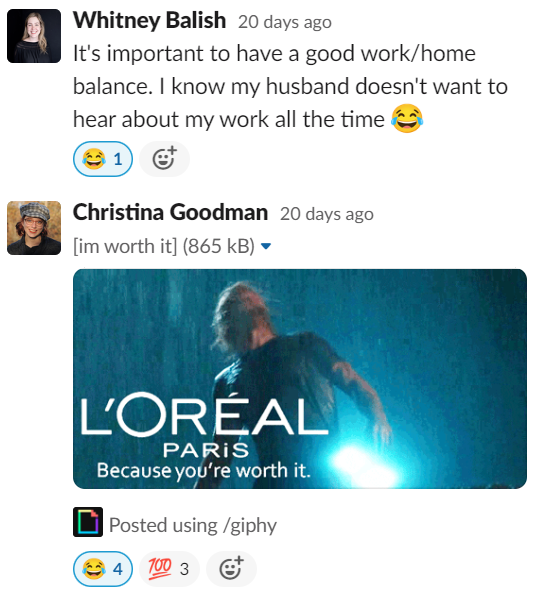Open Christina Goodman's avatar
The width and height of the screenshot is (549, 599).
(34, 228)
